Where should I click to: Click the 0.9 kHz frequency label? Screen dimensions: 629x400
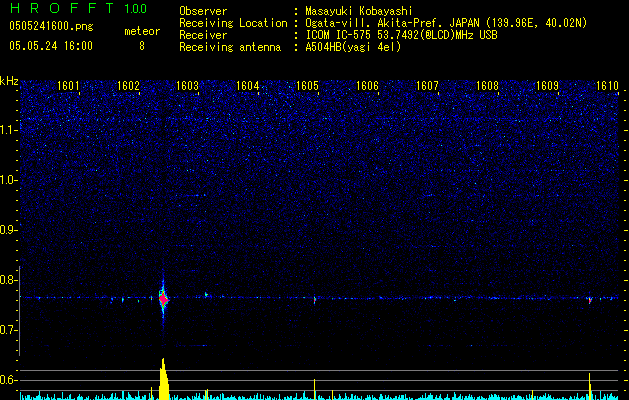[x=7, y=230]
